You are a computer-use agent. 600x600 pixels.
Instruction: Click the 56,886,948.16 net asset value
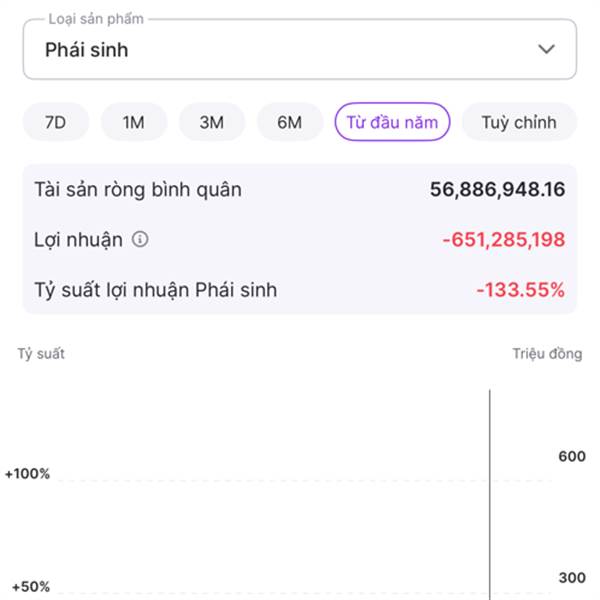click(x=497, y=189)
